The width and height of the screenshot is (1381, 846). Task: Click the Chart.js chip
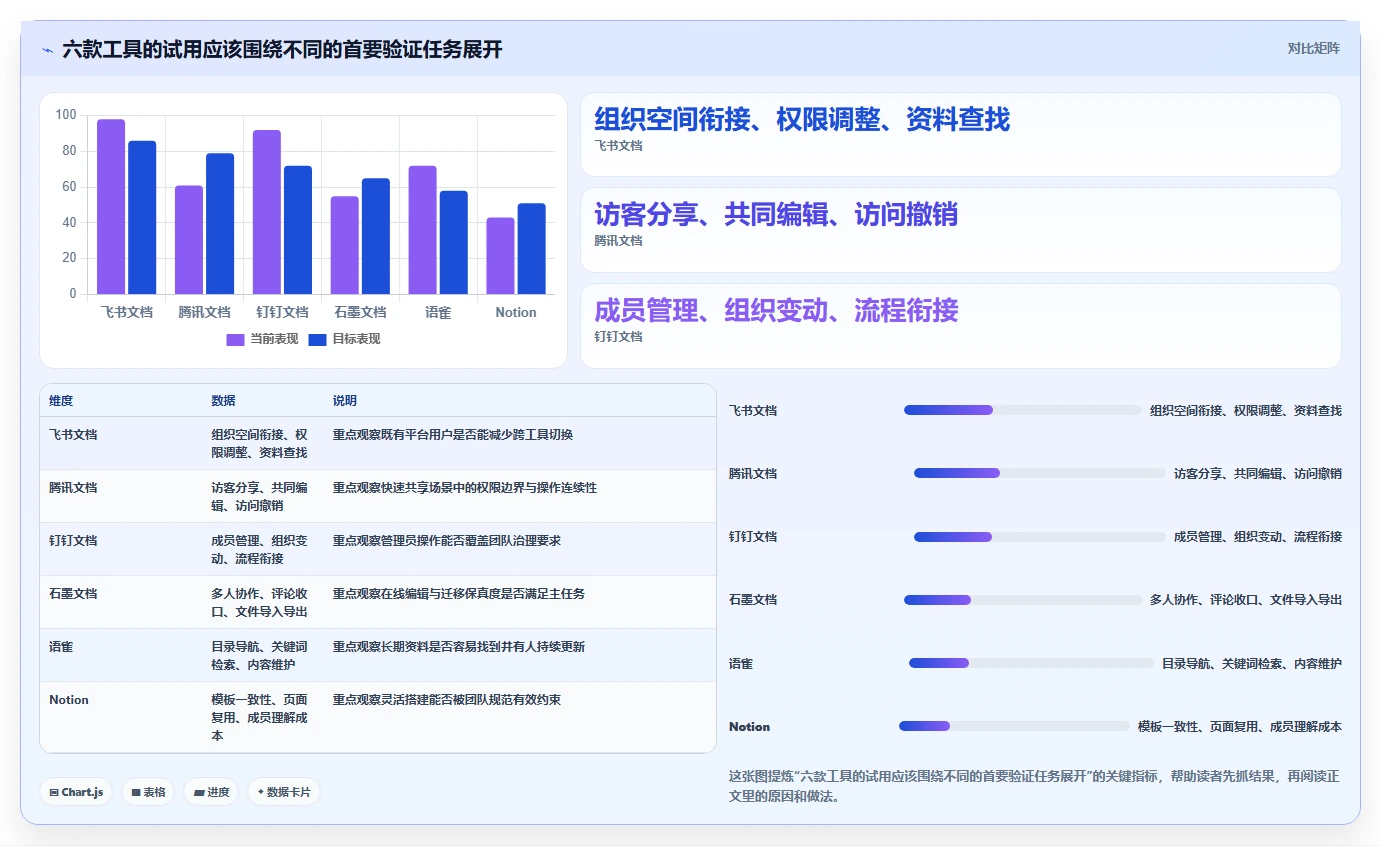(77, 792)
